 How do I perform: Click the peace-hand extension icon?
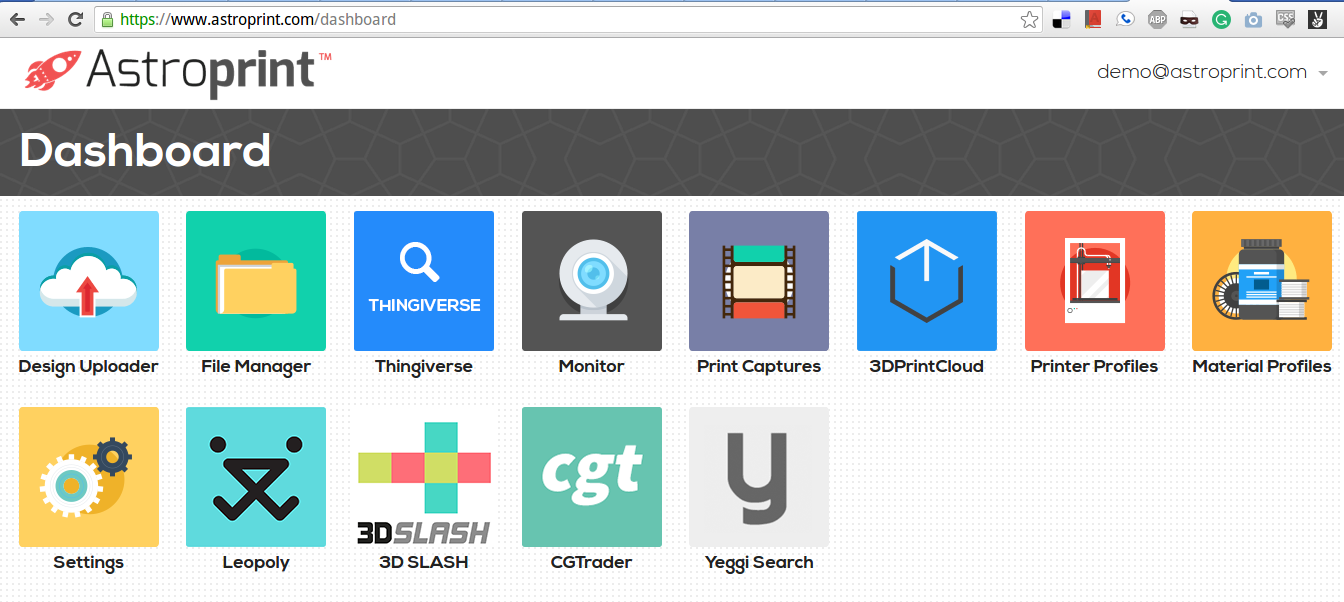point(1317,19)
